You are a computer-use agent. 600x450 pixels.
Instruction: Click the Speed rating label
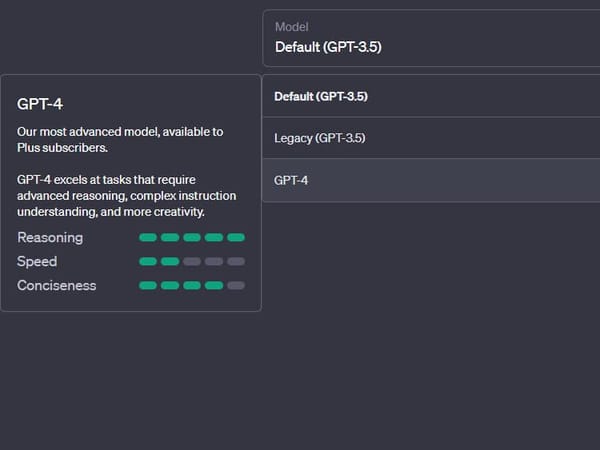coord(37,262)
